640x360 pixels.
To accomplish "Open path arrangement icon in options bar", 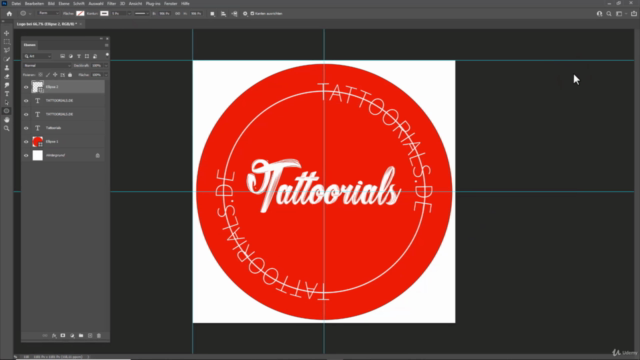I will [x=234, y=13].
